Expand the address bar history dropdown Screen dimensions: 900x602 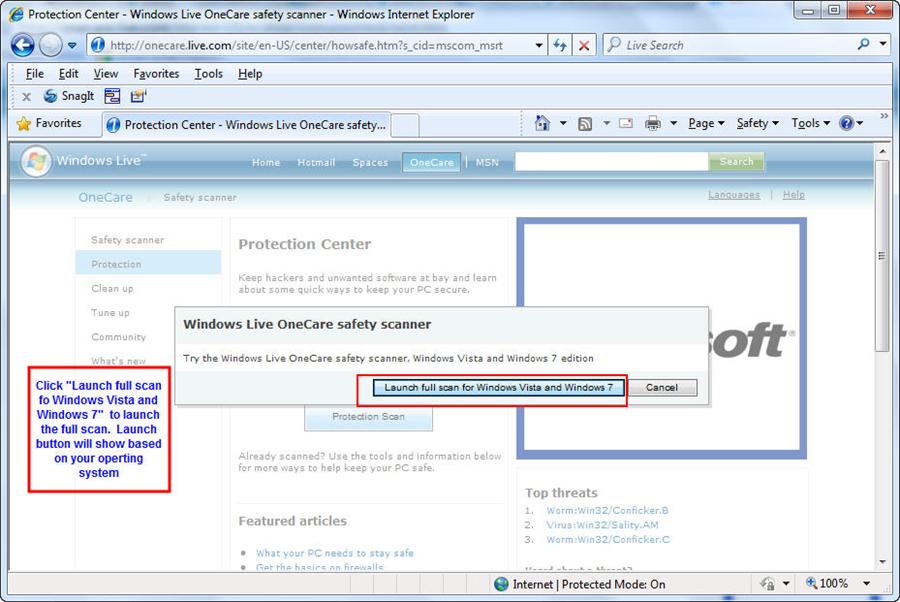538,45
